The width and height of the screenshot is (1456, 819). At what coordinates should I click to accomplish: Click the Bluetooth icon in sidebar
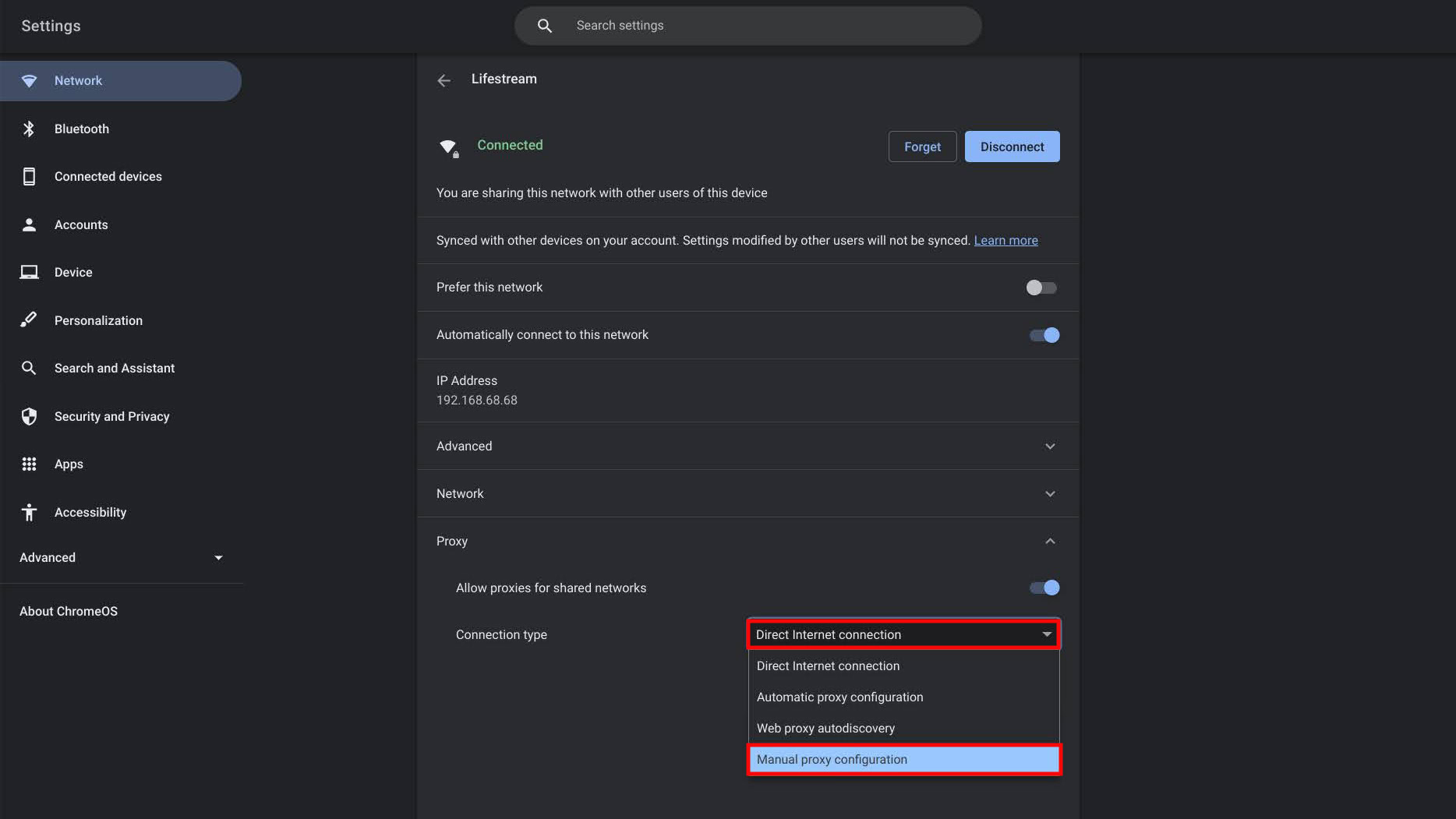point(29,129)
